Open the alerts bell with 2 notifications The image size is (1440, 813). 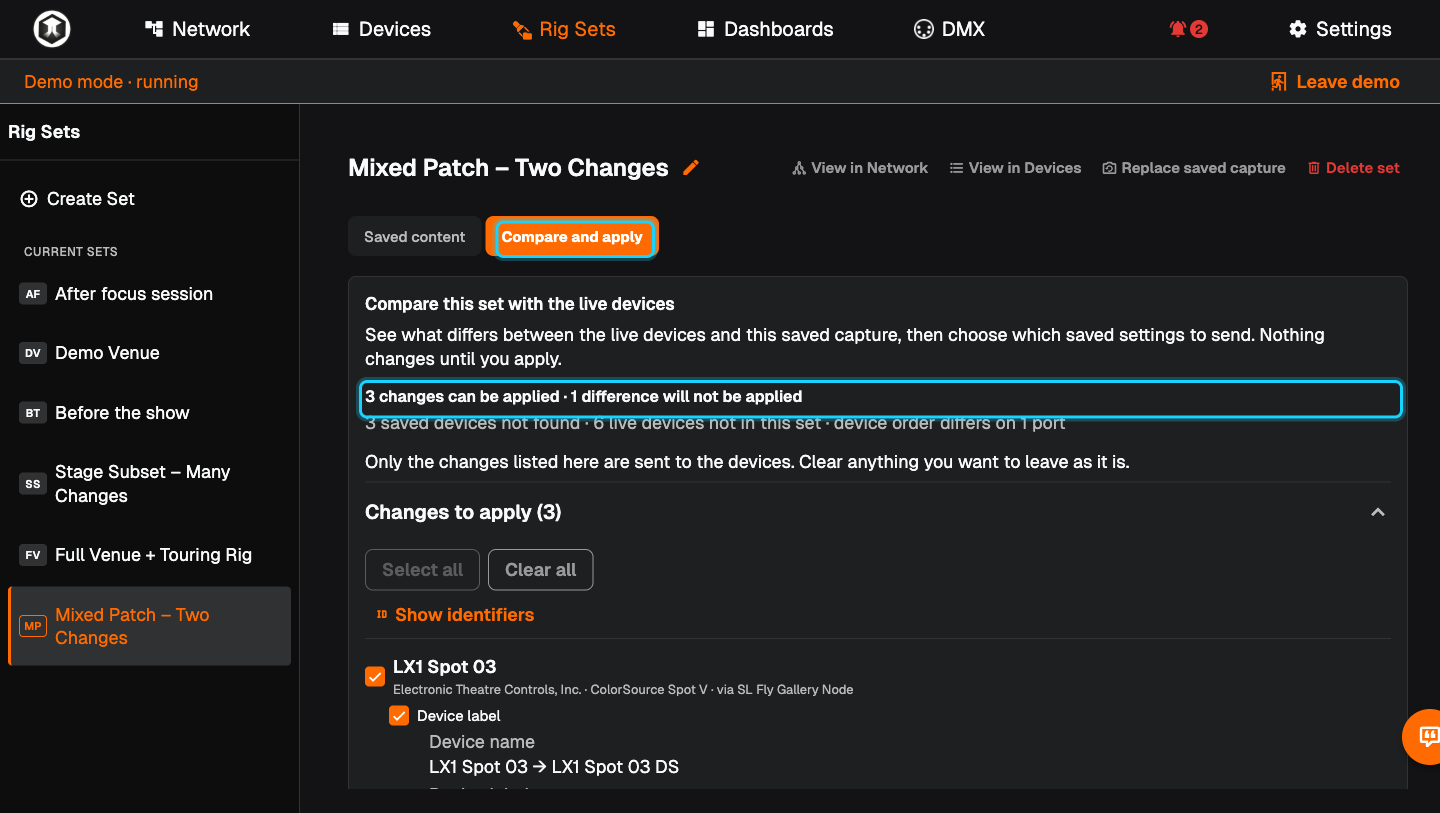[1188, 29]
